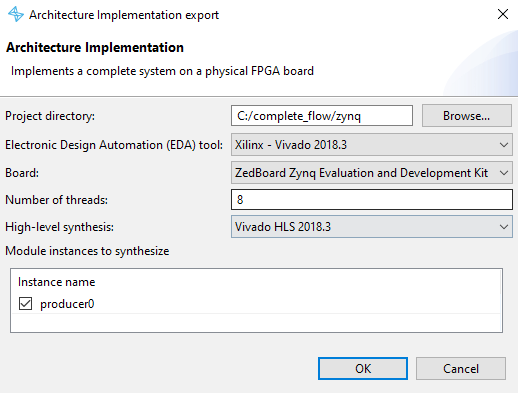Click the Module instances to synthesize label

[87, 251]
